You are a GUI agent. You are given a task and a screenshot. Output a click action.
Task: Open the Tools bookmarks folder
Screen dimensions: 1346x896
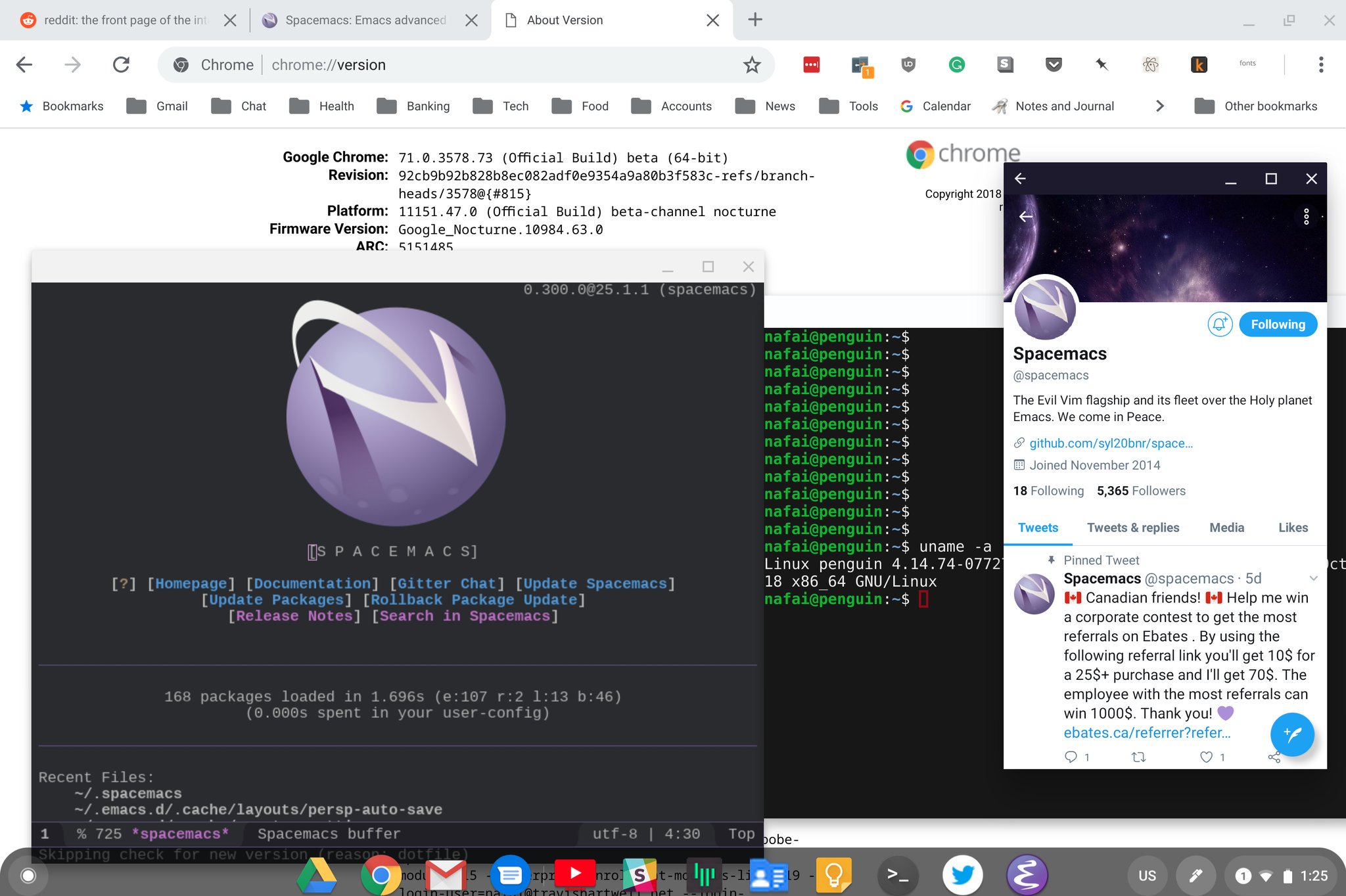click(x=848, y=106)
